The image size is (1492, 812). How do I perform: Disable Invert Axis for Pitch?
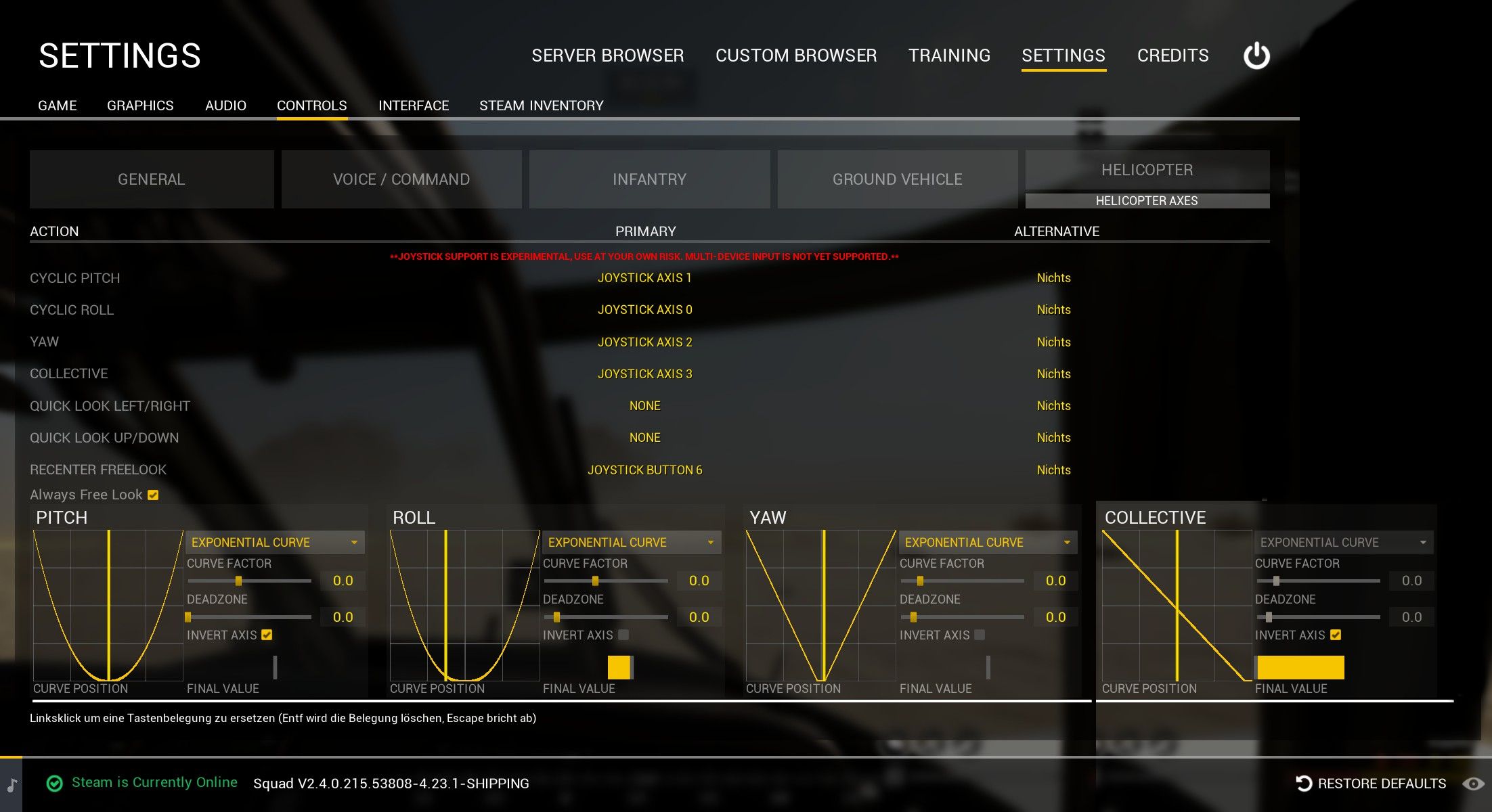coord(267,635)
